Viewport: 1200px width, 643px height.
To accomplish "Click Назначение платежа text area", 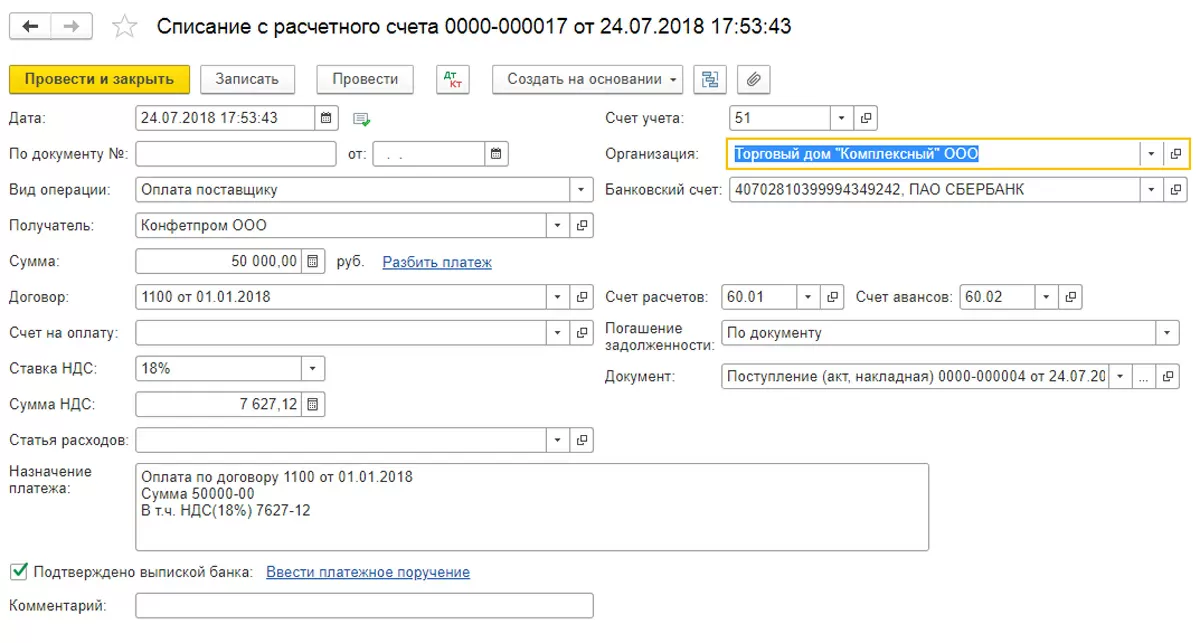I will [x=532, y=507].
